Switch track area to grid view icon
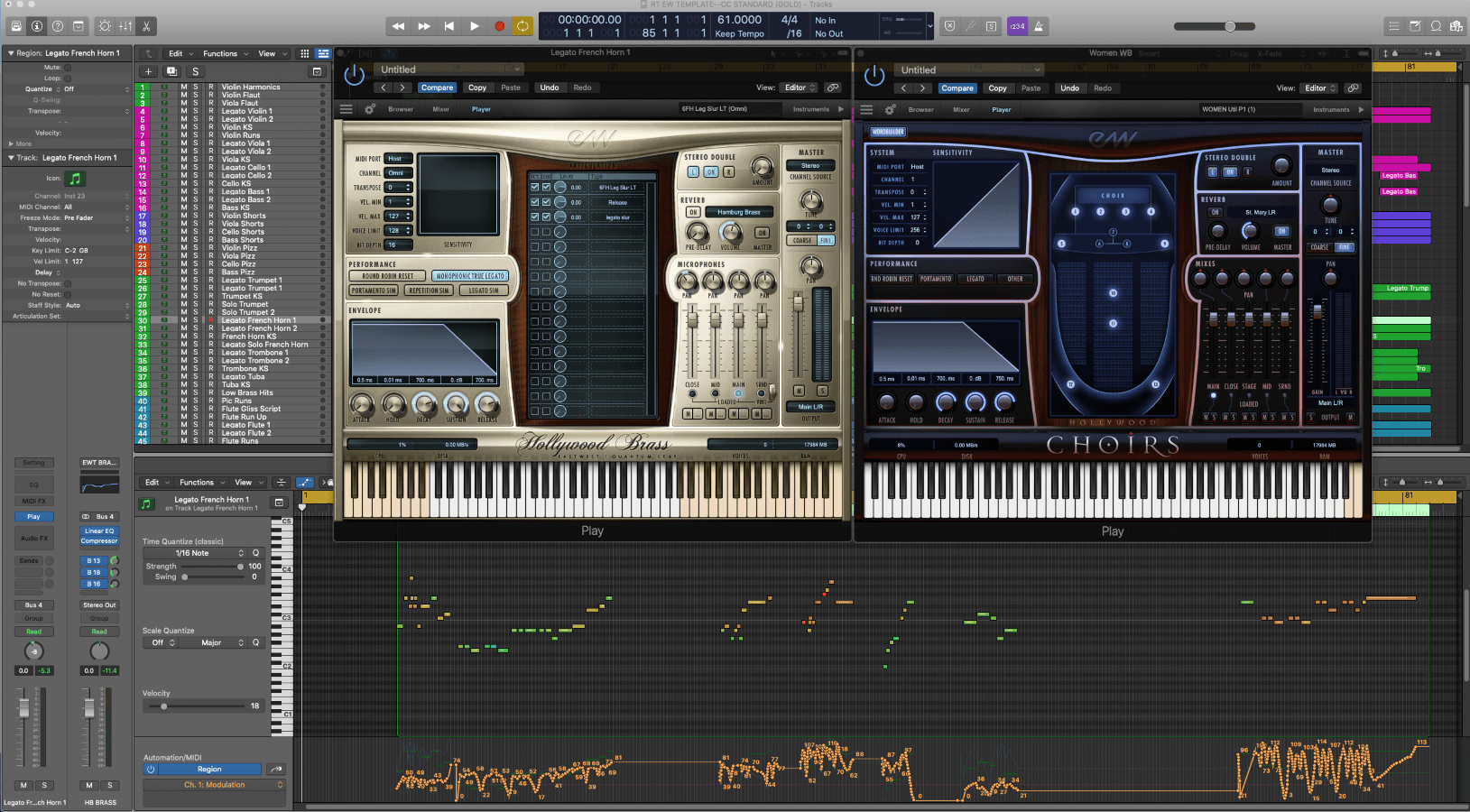The width and height of the screenshot is (1470, 812). [305, 53]
